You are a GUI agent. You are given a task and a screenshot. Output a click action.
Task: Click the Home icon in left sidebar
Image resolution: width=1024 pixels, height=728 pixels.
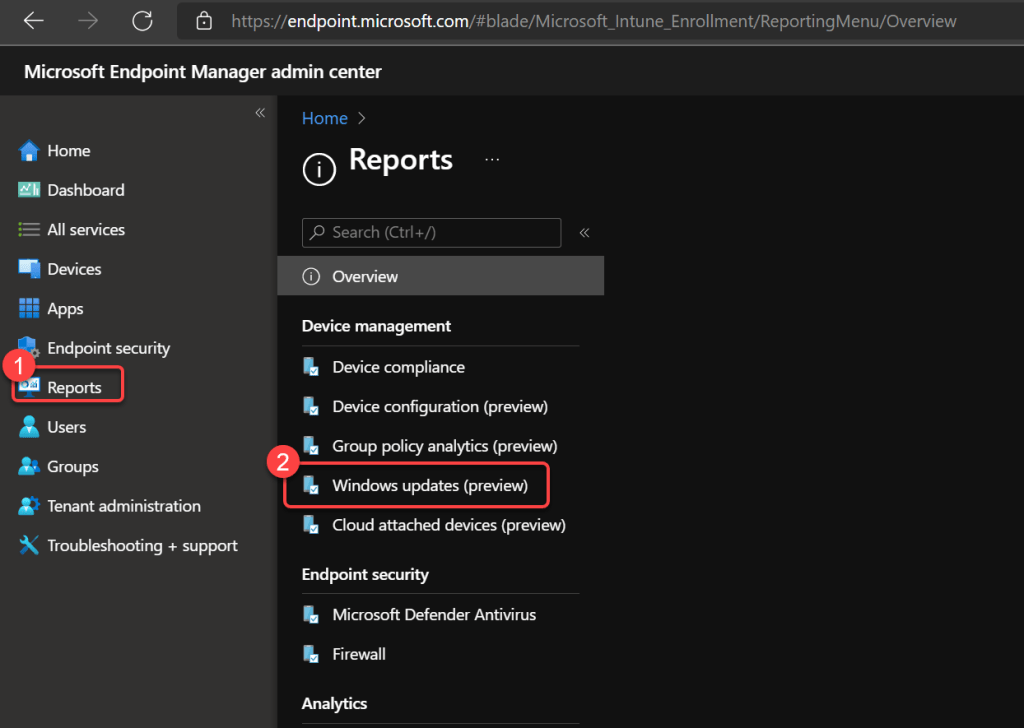29,151
